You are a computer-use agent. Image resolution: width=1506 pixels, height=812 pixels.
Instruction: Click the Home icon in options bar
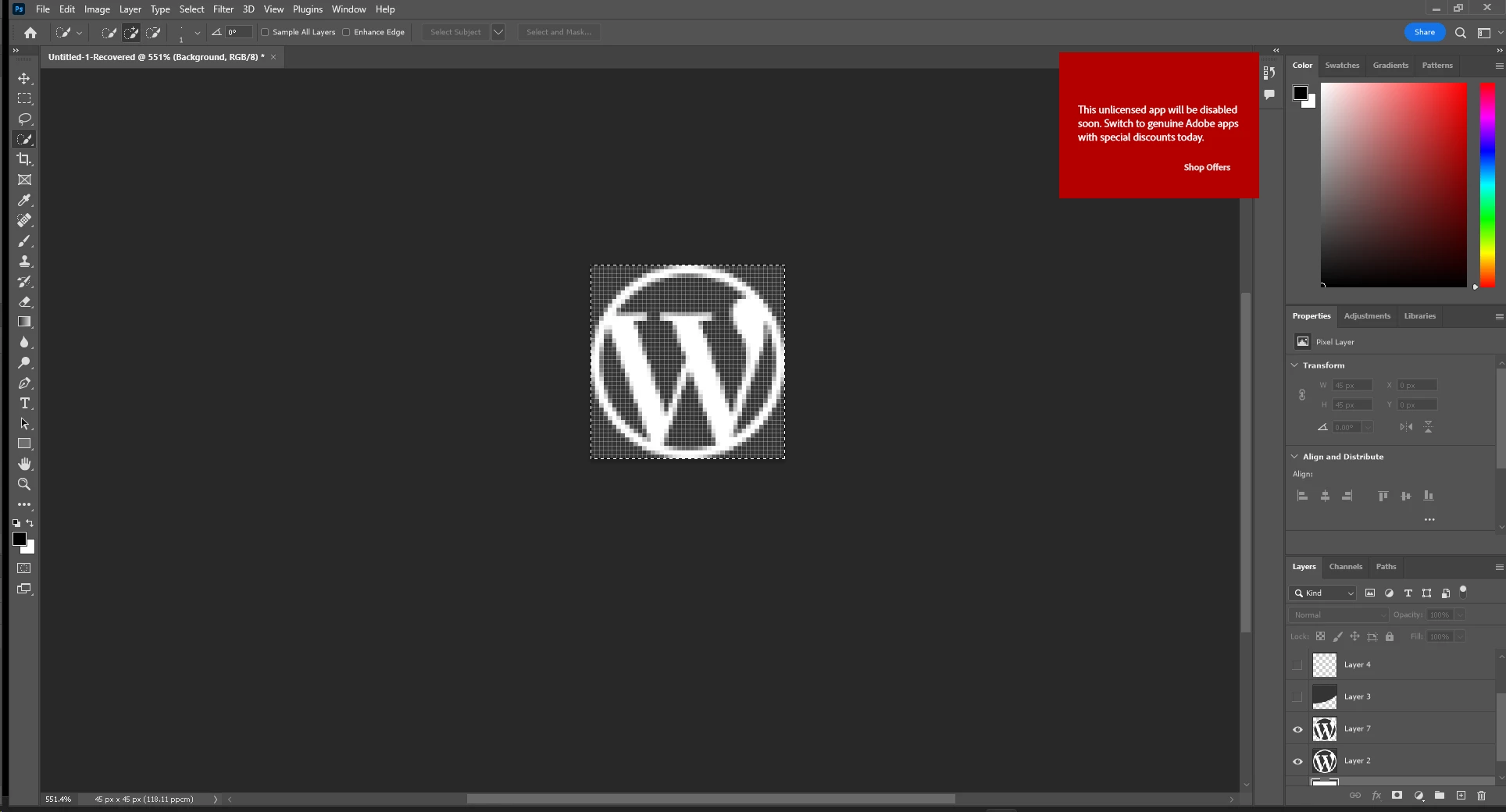point(30,33)
